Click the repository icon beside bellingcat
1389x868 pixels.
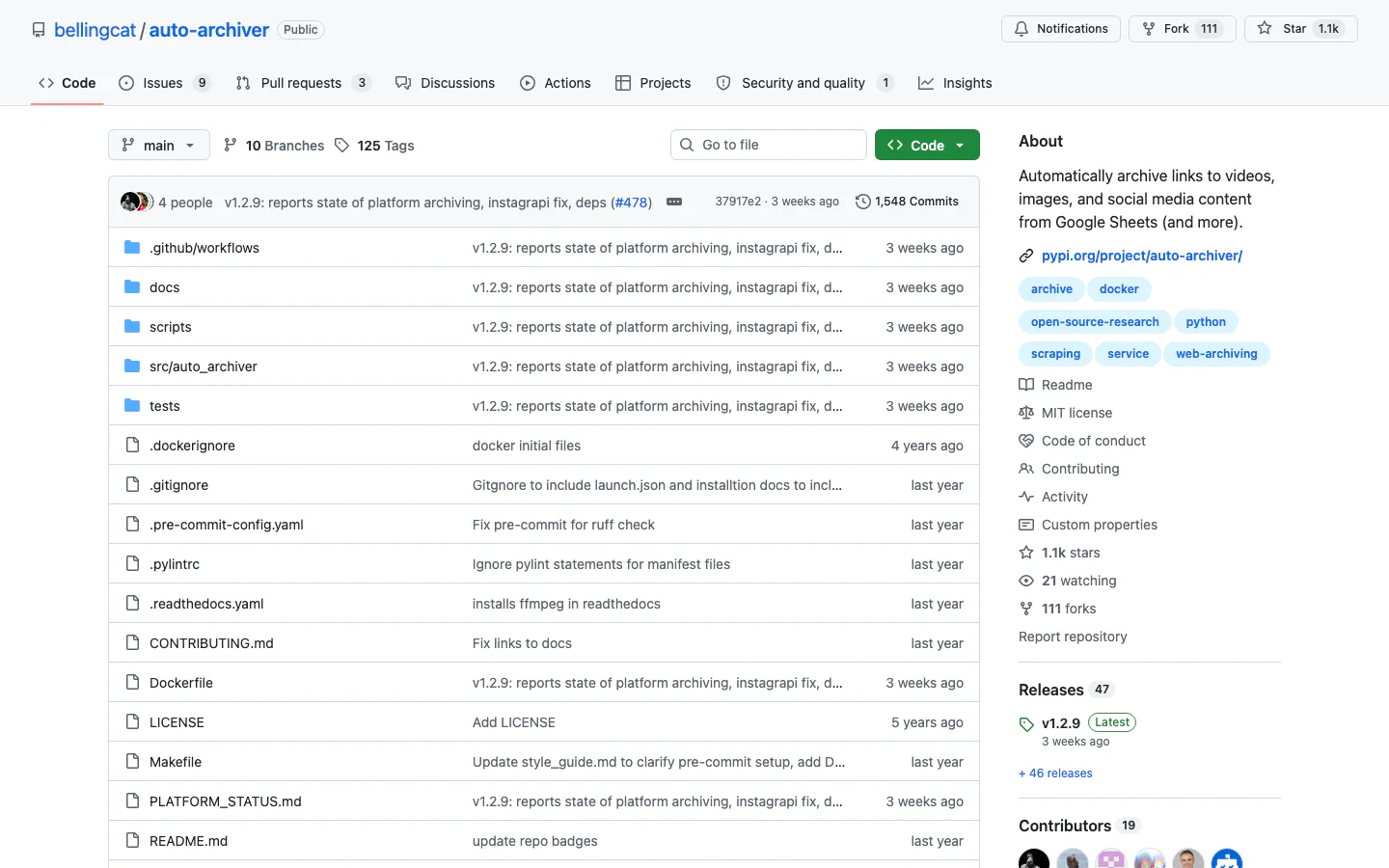coord(39,30)
